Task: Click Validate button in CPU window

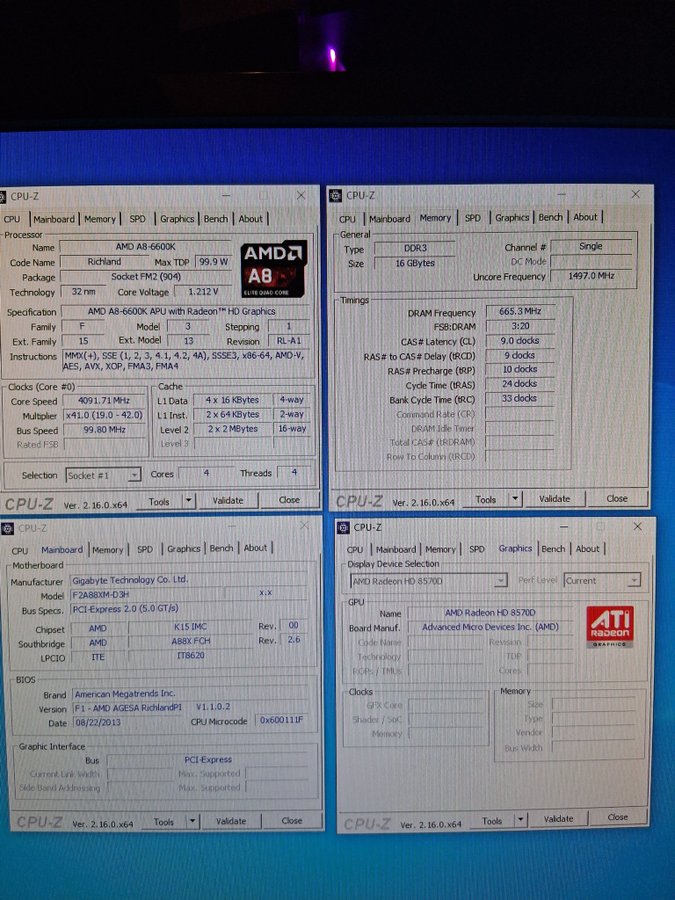Action: tap(228, 501)
